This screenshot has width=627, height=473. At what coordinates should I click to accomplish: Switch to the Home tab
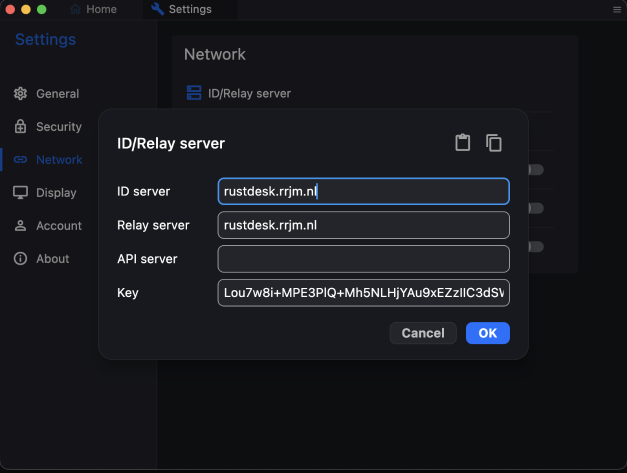(x=94, y=9)
